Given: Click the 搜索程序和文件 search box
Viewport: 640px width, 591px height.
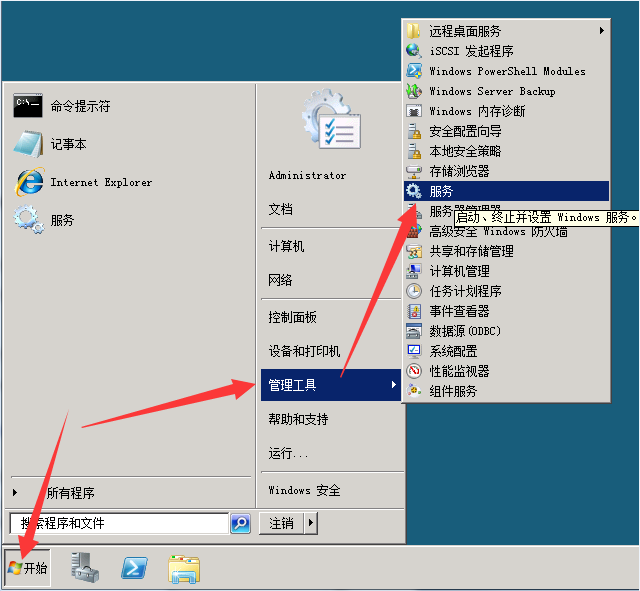Looking at the screenshot, I should (x=118, y=523).
